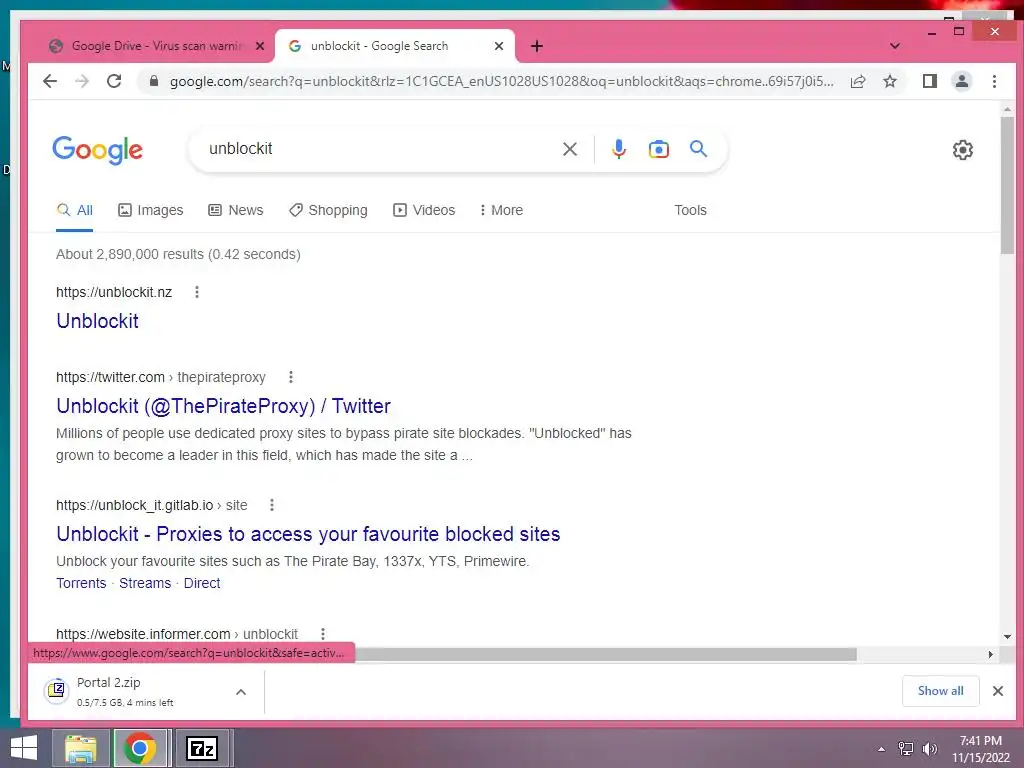Go back to the previous page
This screenshot has height=768, width=1024.
pos(50,81)
